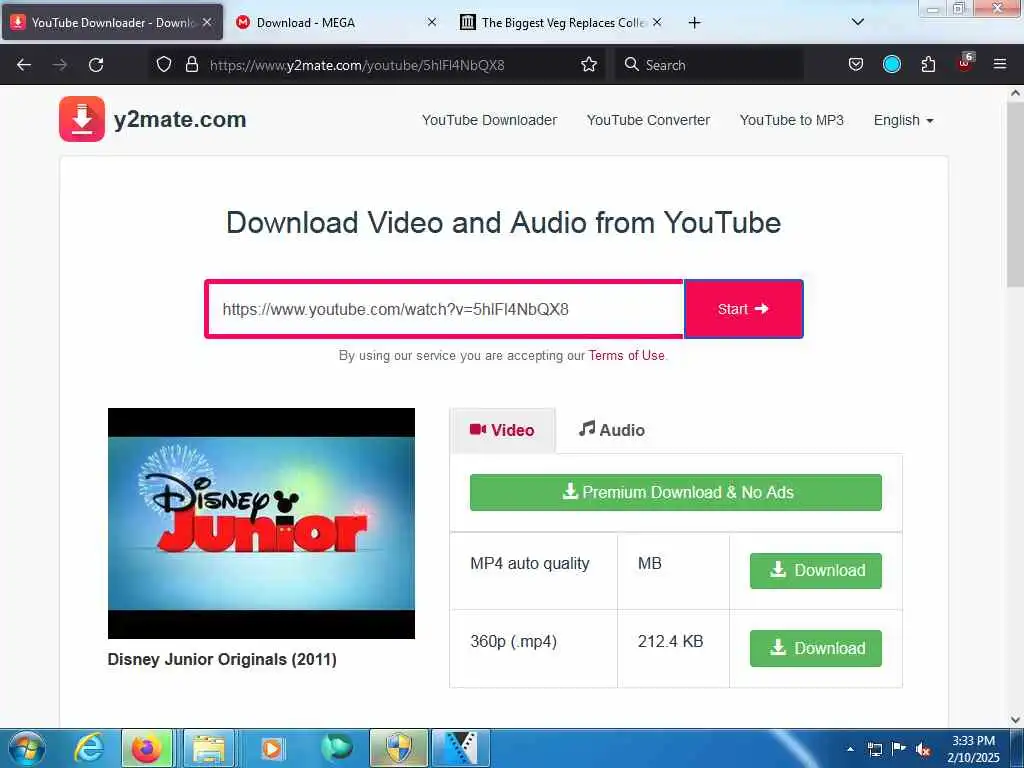Go back using the browser back arrow
Image resolution: width=1024 pixels, height=768 pixels.
coord(24,65)
